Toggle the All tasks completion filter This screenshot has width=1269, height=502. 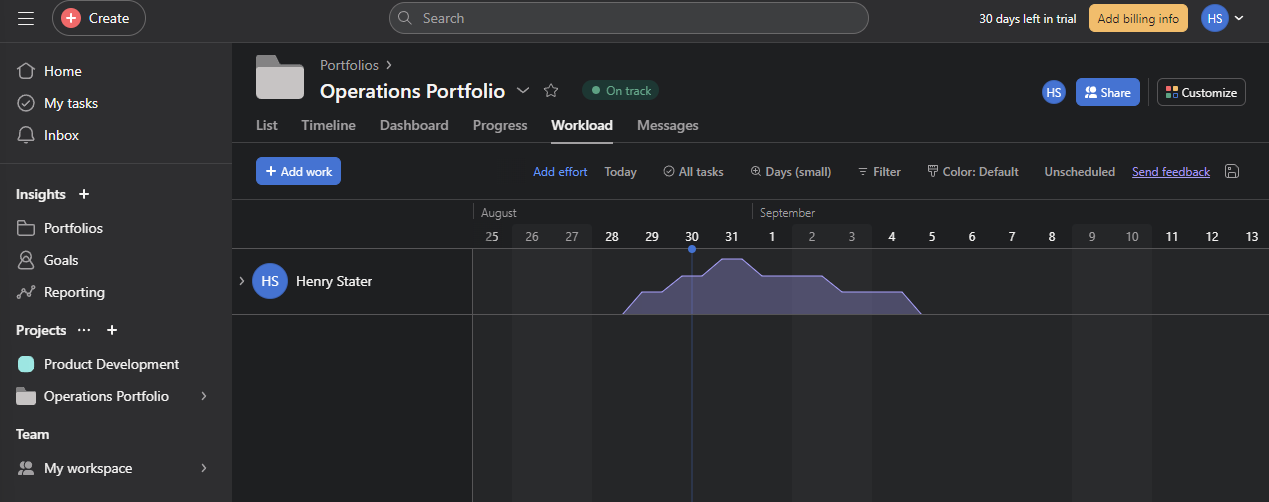coord(693,172)
